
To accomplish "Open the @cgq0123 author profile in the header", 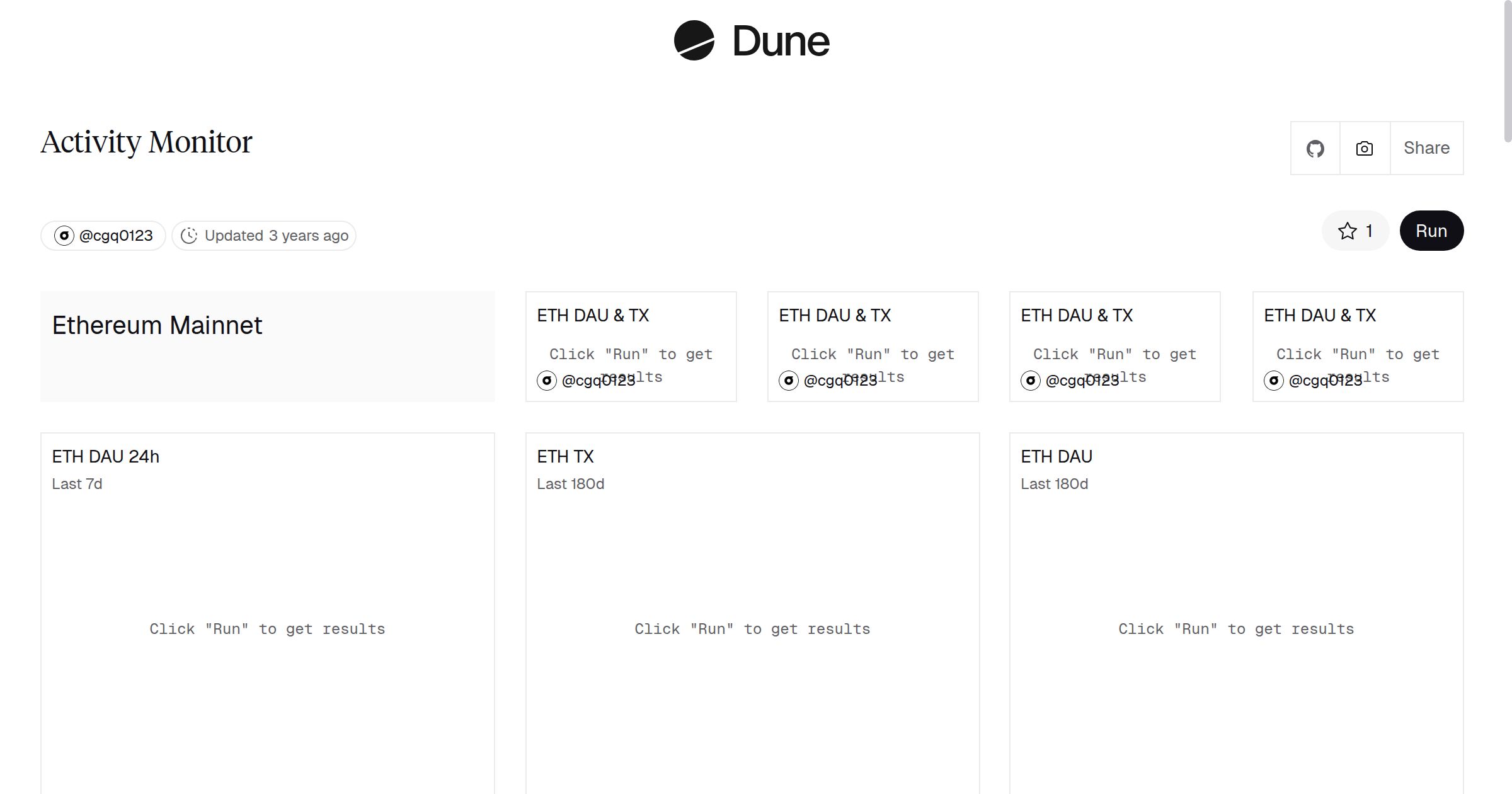I will click(x=116, y=236).
